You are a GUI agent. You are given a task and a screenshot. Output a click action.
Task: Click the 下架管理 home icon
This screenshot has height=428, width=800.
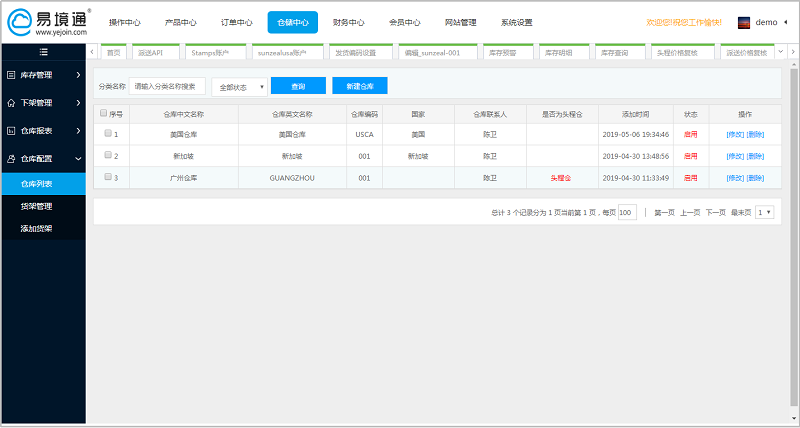(x=11, y=103)
